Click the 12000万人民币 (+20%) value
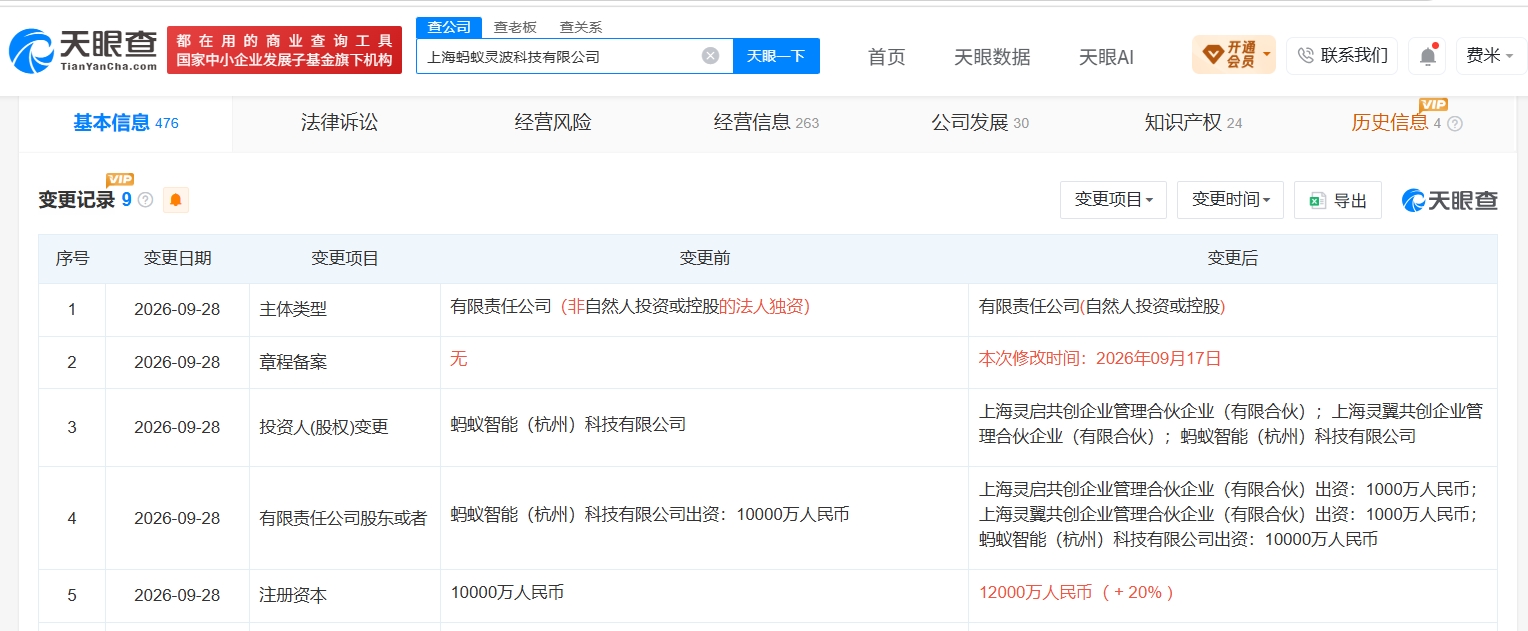1528x631 pixels. [x=1076, y=592]
